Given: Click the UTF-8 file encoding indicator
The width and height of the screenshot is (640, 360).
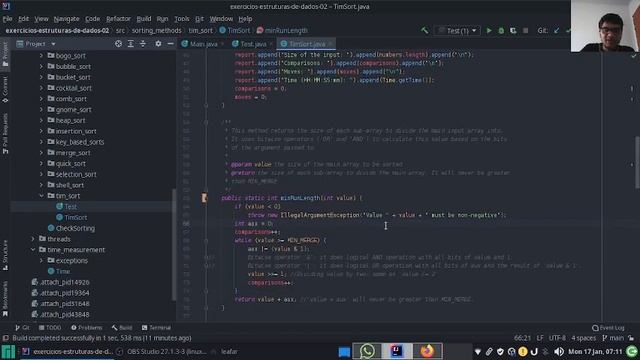Looking at the screenshot, I should tap(557, 338).
